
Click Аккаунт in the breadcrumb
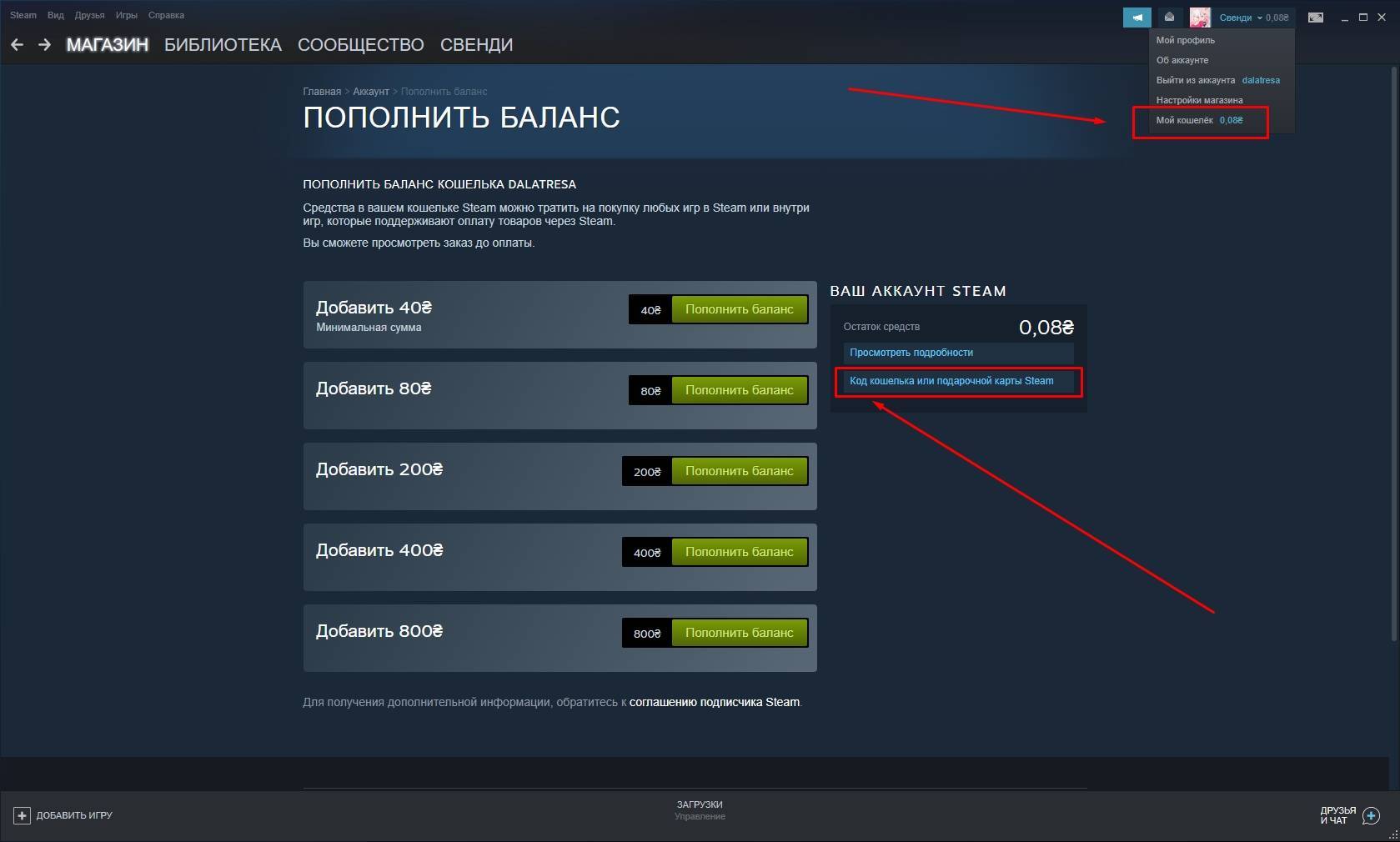[371, 92]
